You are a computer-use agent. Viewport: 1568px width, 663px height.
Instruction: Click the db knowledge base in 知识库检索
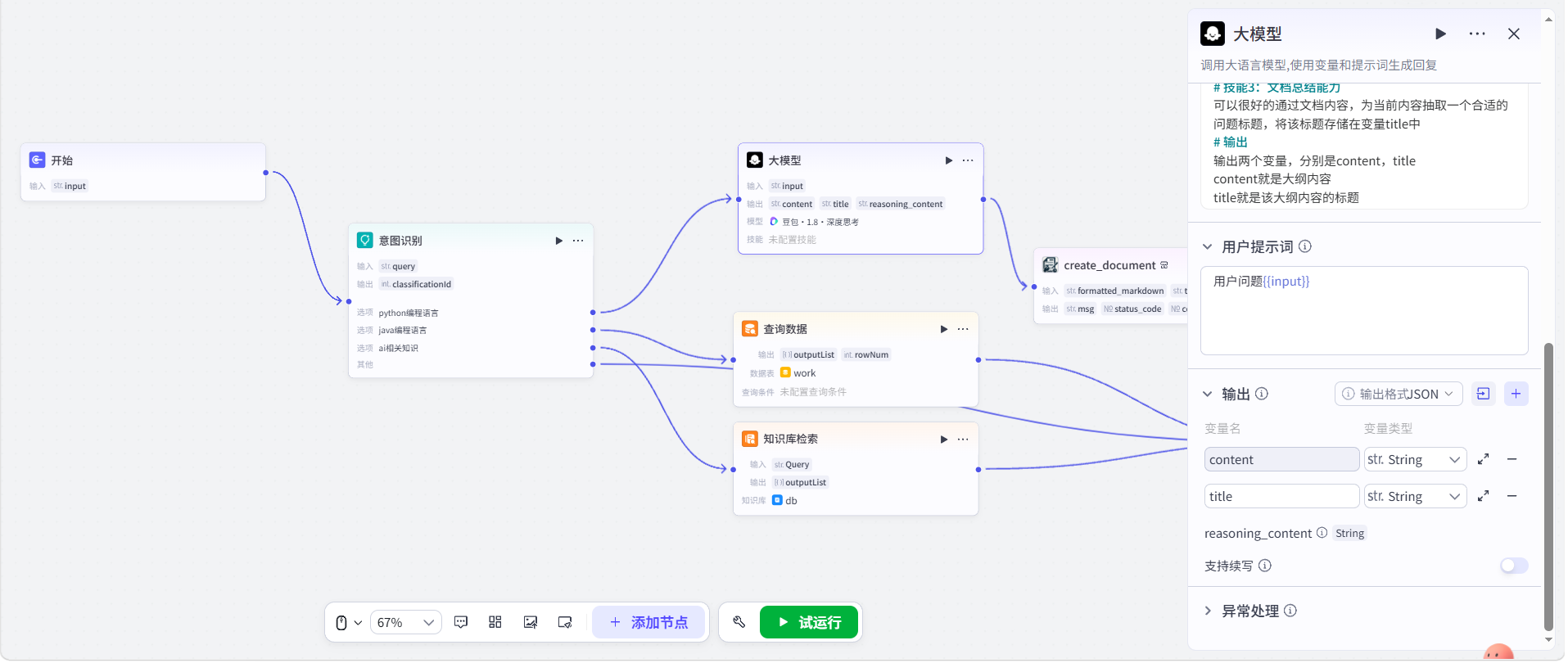pos(784,500)
